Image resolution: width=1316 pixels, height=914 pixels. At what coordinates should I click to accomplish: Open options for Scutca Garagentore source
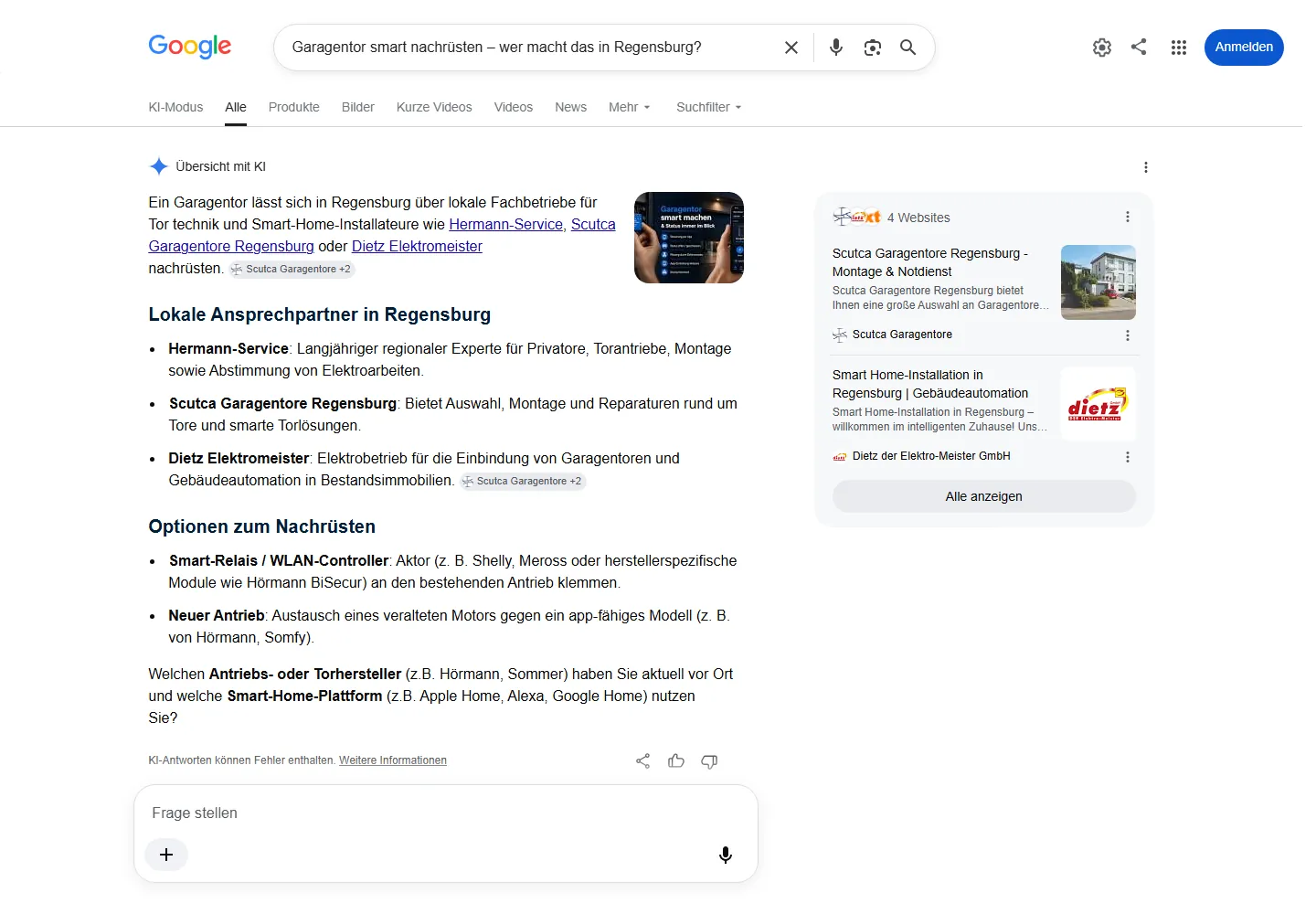click(x=1127, y=335)
